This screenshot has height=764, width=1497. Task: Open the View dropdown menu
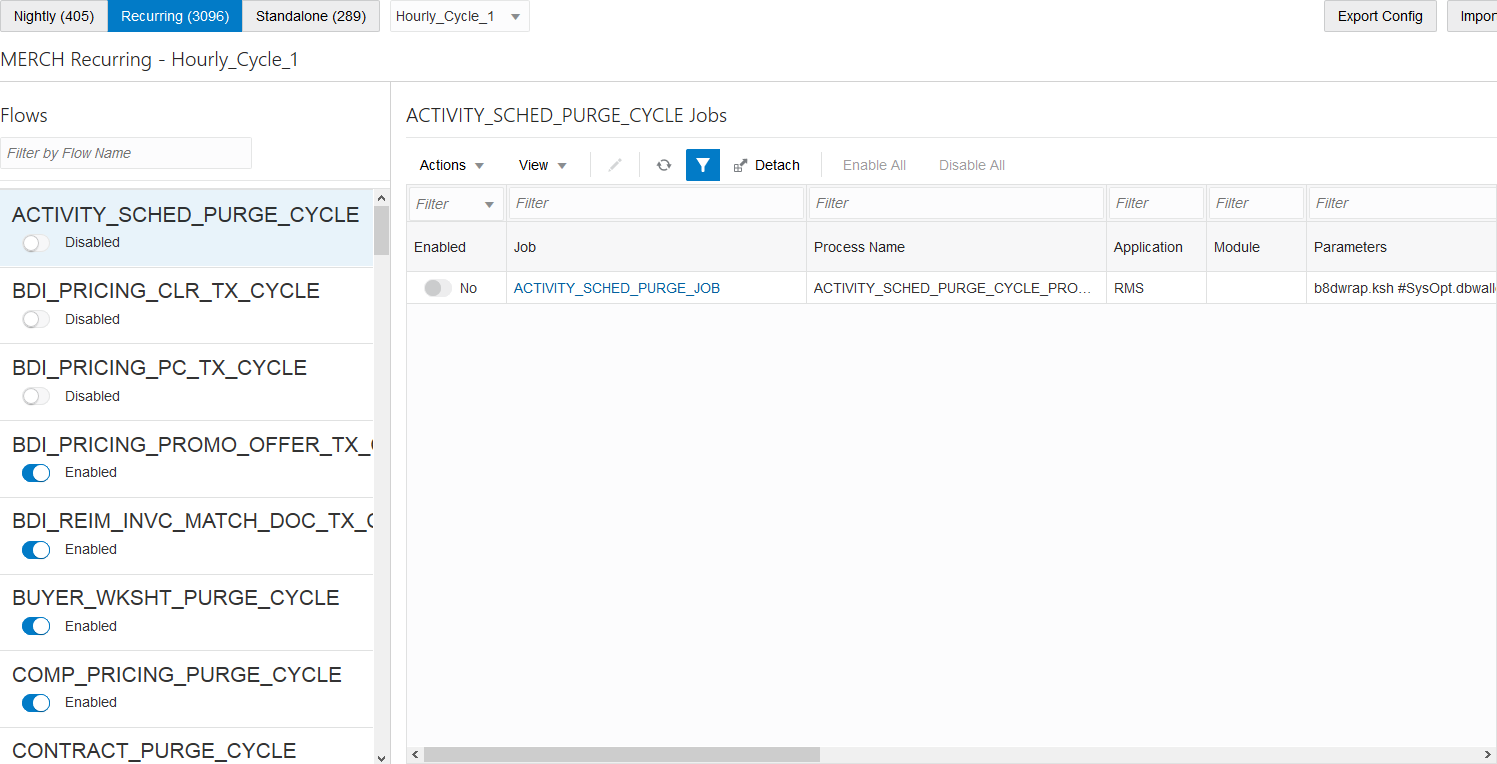543,165
